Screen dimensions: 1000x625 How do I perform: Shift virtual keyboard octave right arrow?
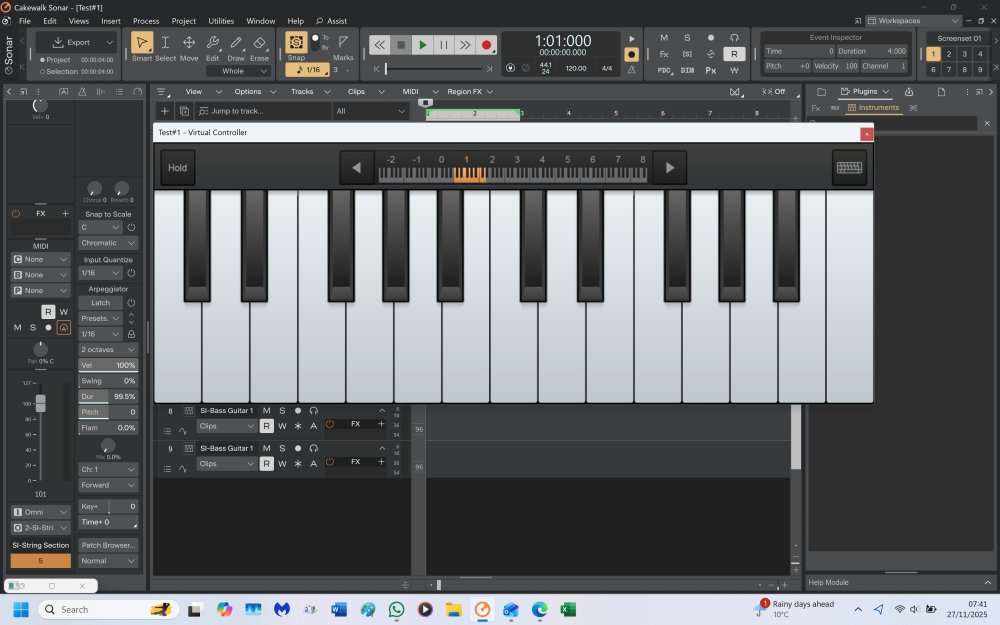(x=669, y=168)
